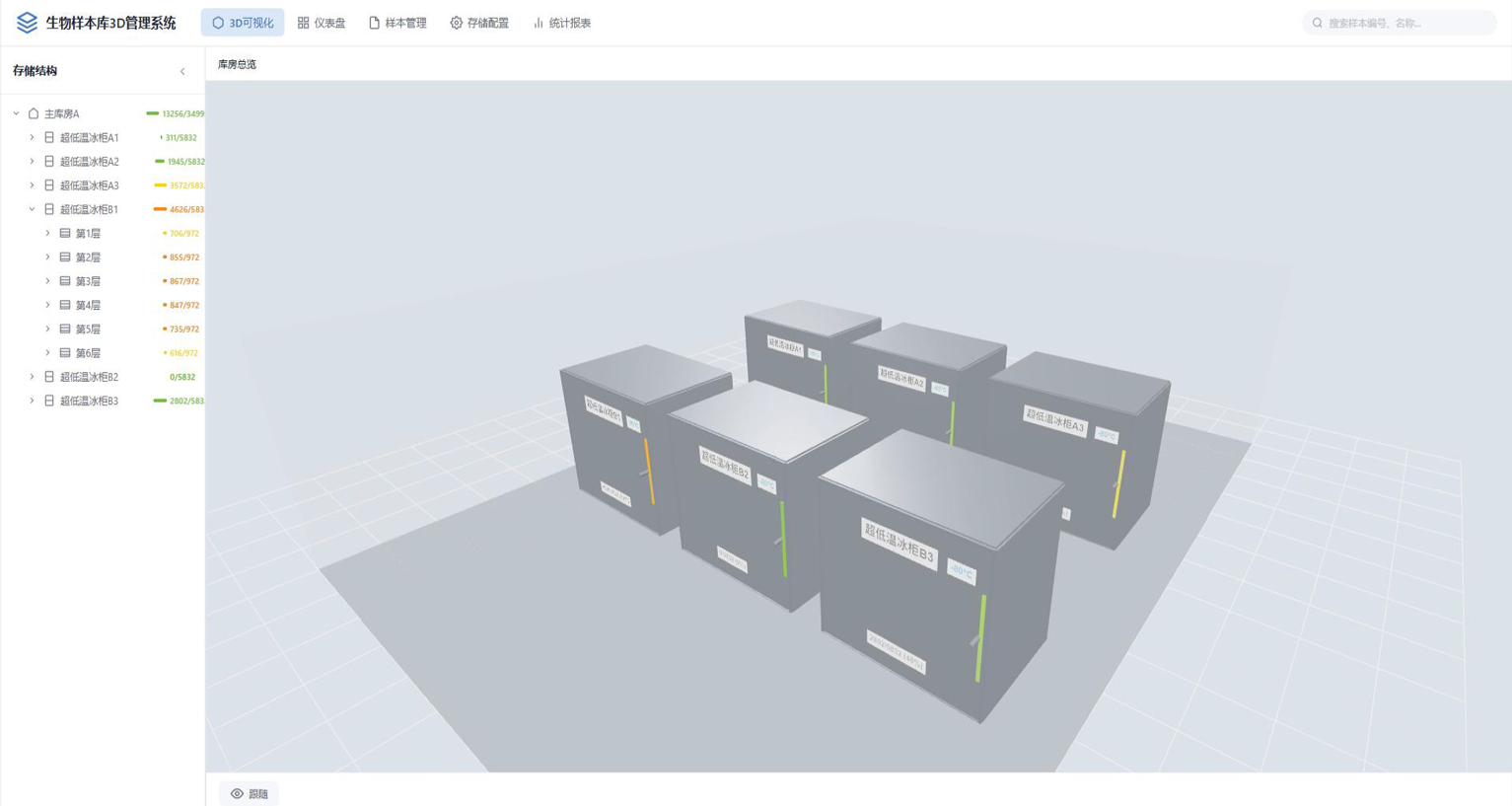
Task: Collapse the 主库房A tree node
Action: pos(16,113)
